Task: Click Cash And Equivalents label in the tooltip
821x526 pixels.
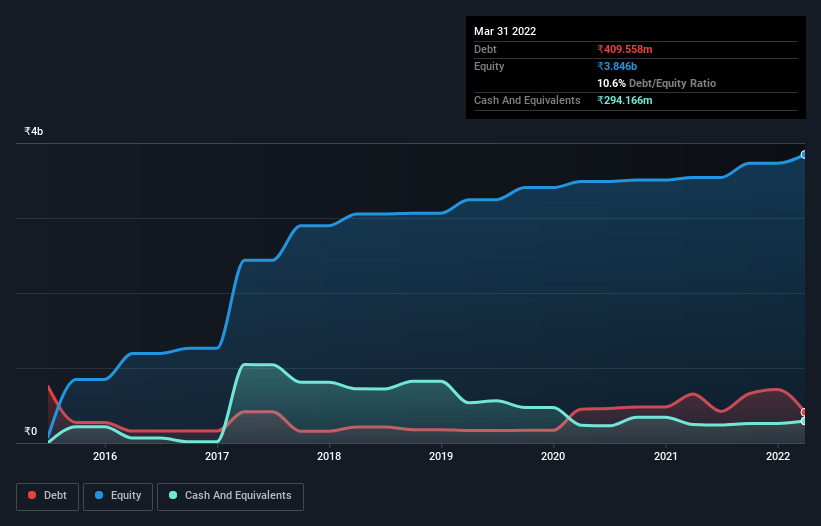Action: [x=527, y=100]
